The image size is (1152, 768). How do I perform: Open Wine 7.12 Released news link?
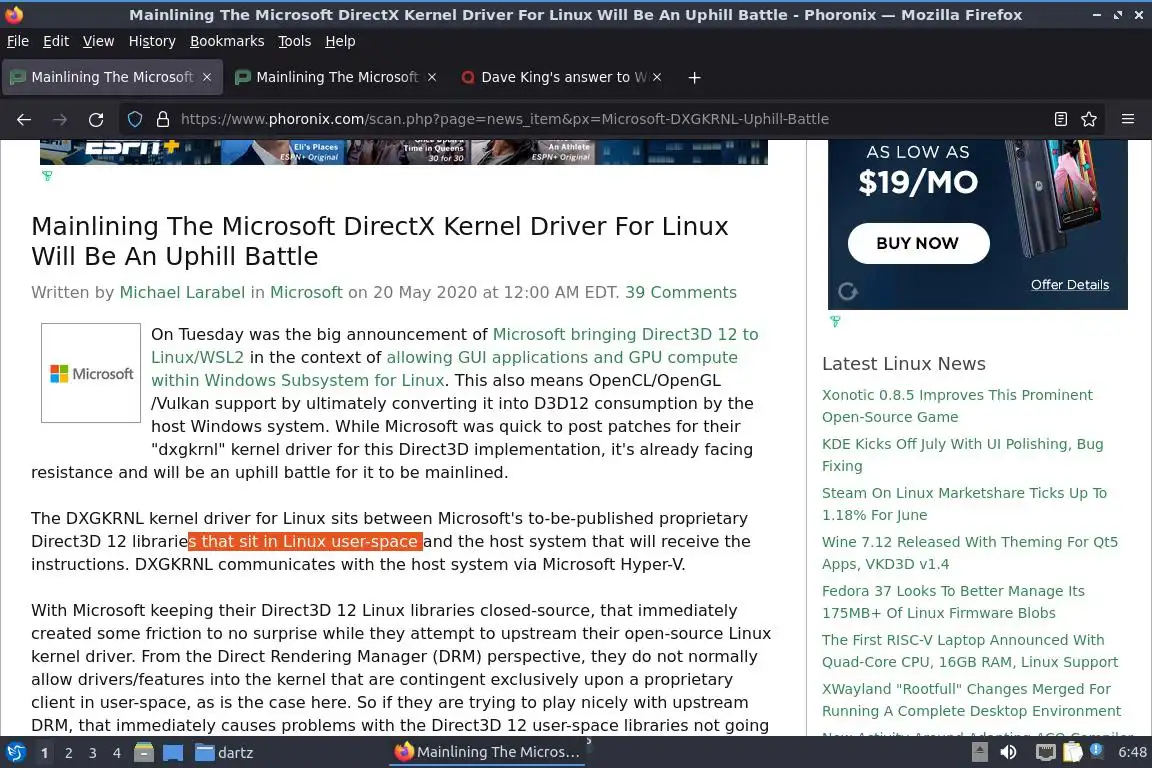(x=970, y=553)
